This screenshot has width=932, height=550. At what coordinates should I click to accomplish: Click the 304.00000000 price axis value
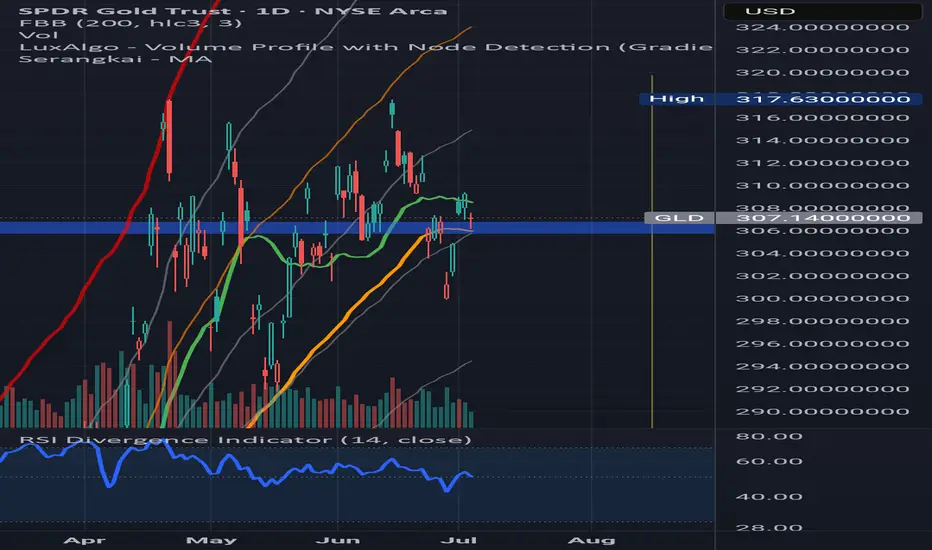click(x=823, y=253)
